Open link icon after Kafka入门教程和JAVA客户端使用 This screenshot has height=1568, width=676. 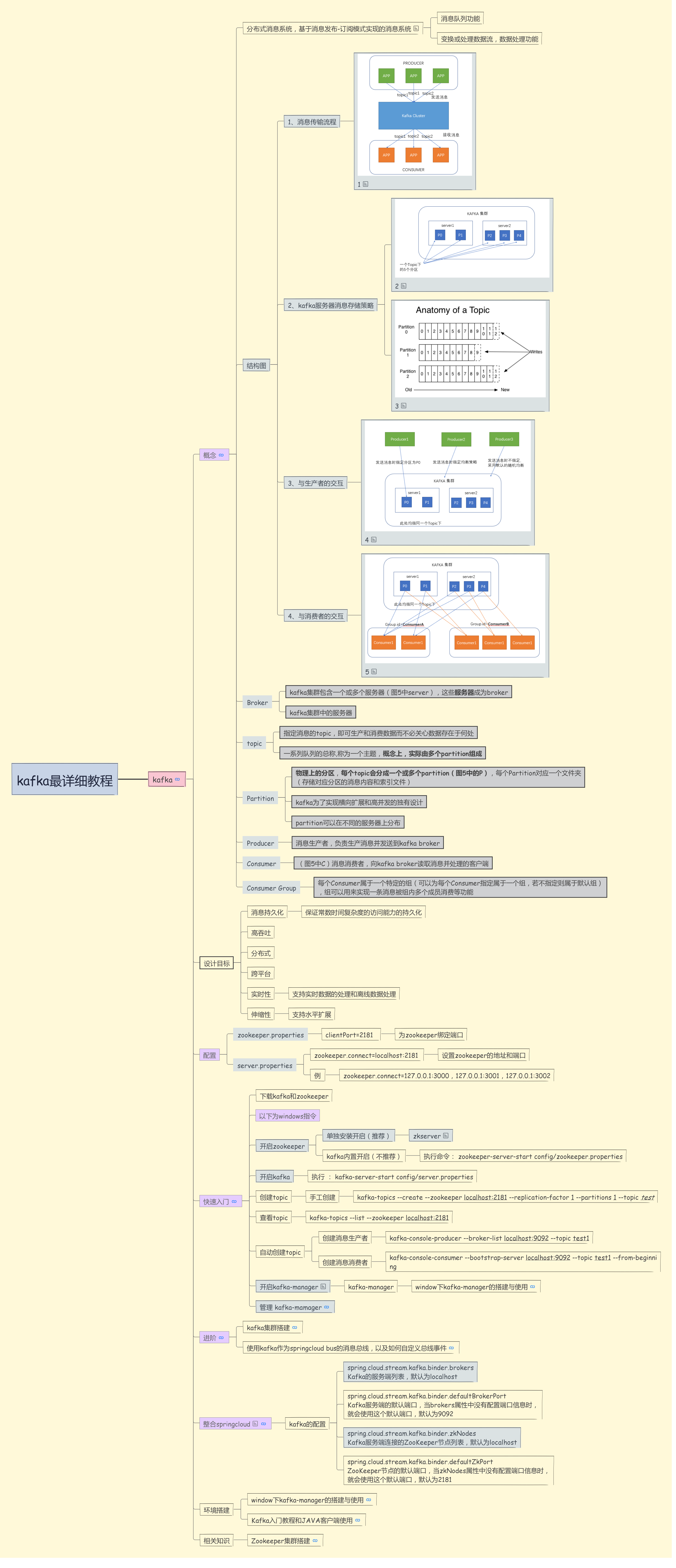pyautogui.click(x=359, y=1529)
